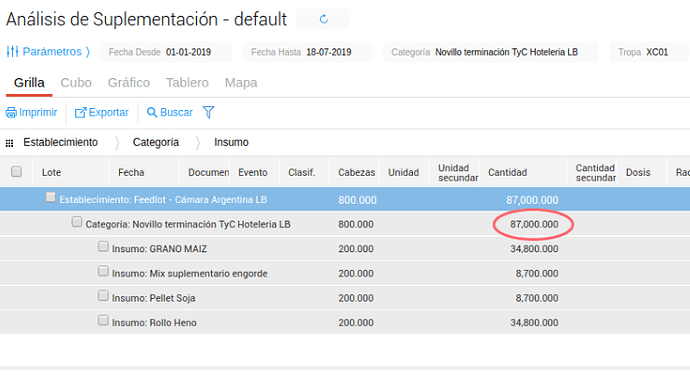Click the Buscar magnifier icon
This screenshot has height=376, width=690.
coord(152,112)
